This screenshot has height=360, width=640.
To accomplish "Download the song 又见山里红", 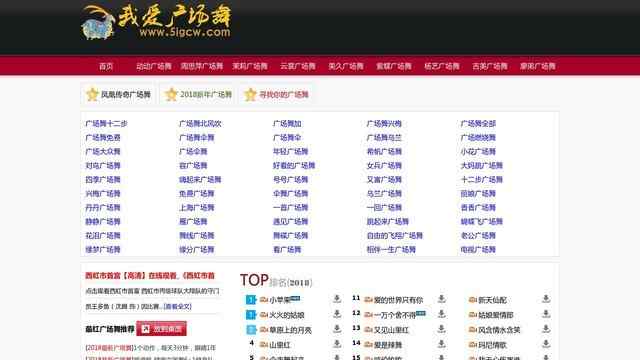I will coord(441,329).
